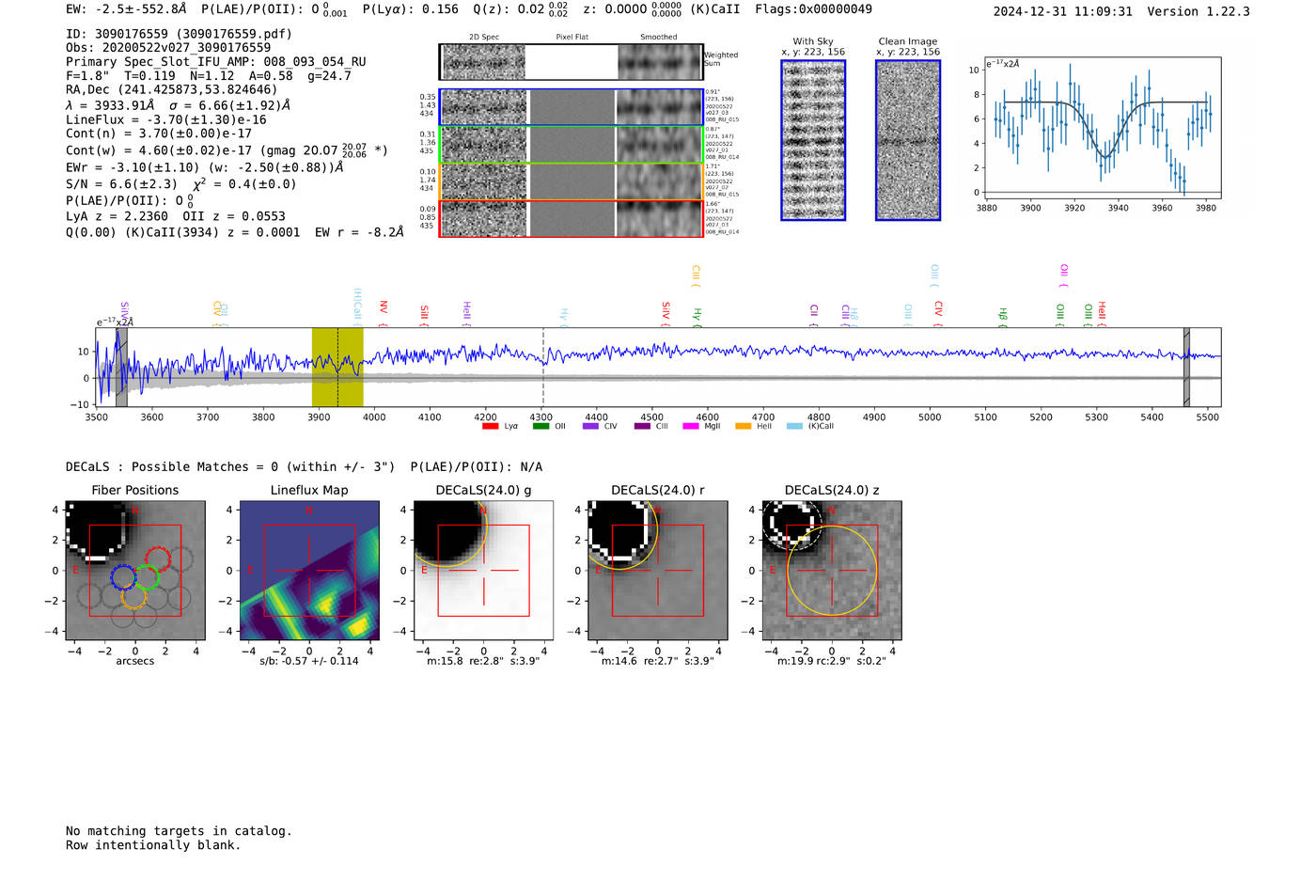The width and height of the screenshot is (1316, 896).
Task: Click the gray band near 3550 Å
Action: click(x=121, y=367)
